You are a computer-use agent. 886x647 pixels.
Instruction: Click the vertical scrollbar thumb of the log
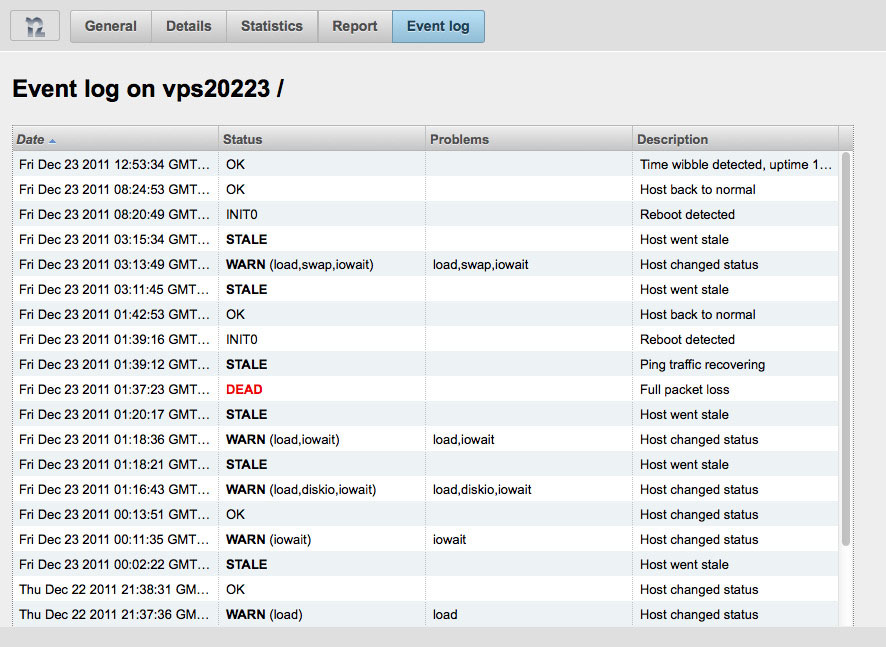coord(846,349)
